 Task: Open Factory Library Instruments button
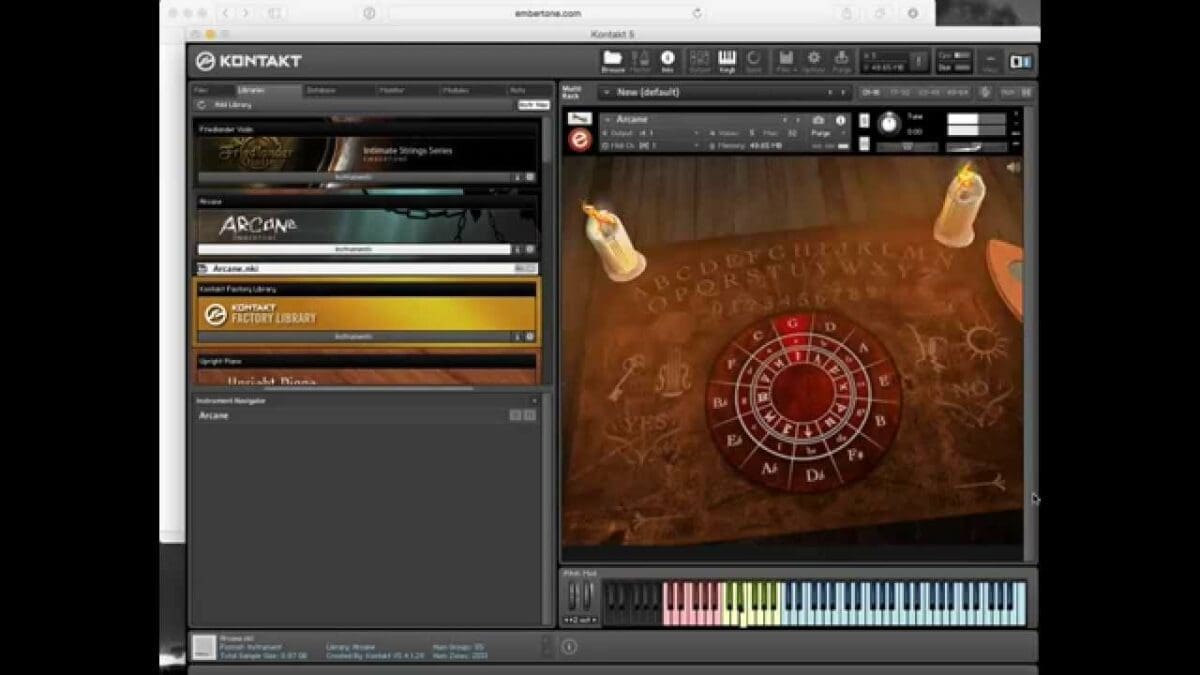pos(354,337)
